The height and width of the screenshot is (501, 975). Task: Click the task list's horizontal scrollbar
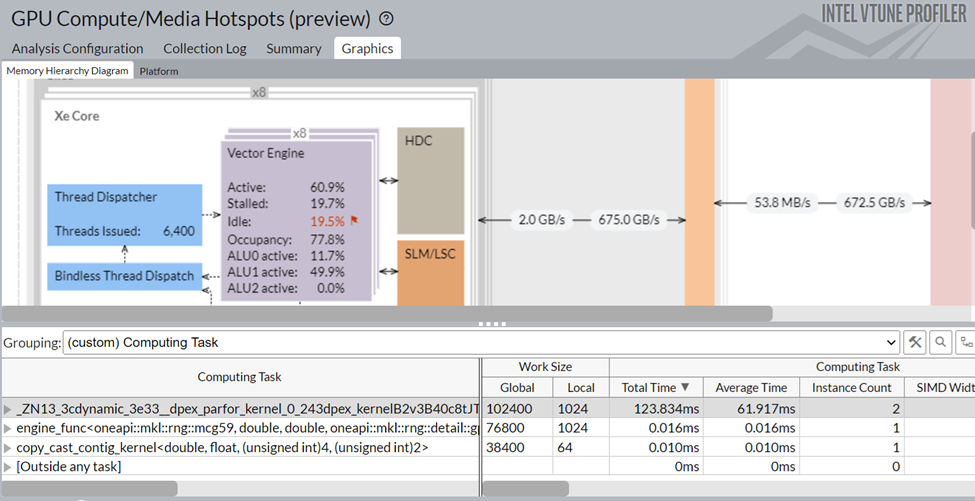(90, 489)
